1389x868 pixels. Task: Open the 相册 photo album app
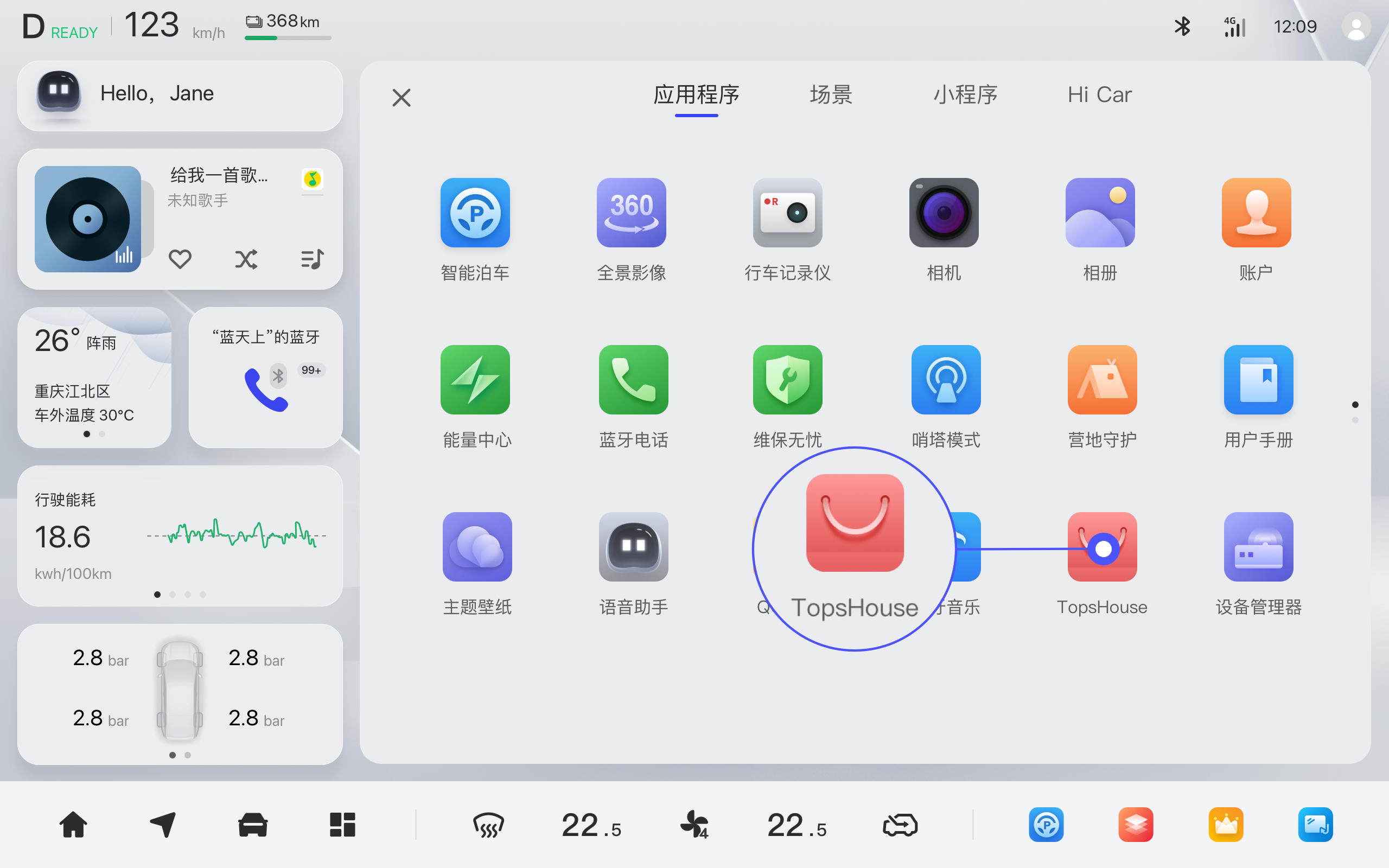click(1100, 213)
